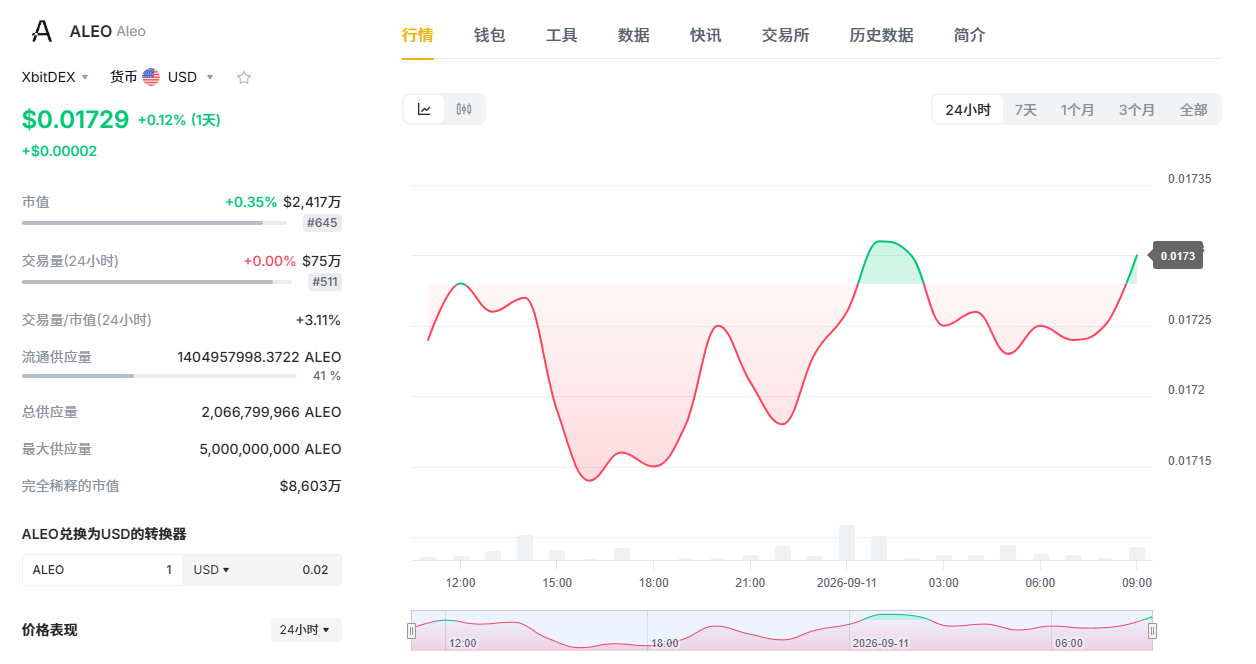
Task: Click the ALEO logo icon
Action: (42, 31)
